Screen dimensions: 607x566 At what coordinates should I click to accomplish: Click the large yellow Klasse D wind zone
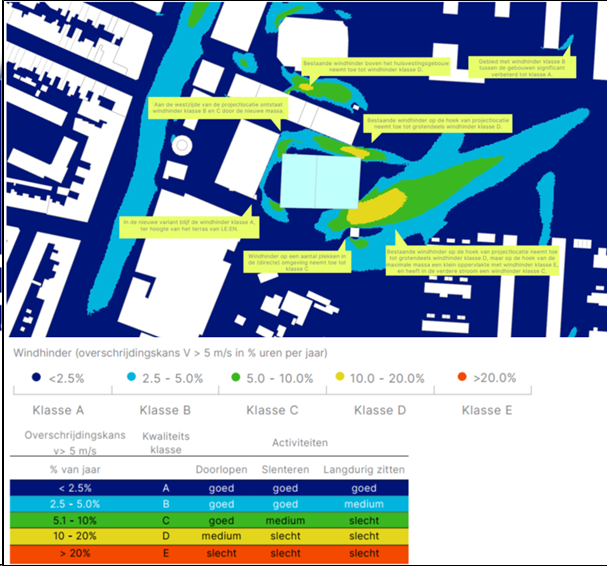point(376,207)
